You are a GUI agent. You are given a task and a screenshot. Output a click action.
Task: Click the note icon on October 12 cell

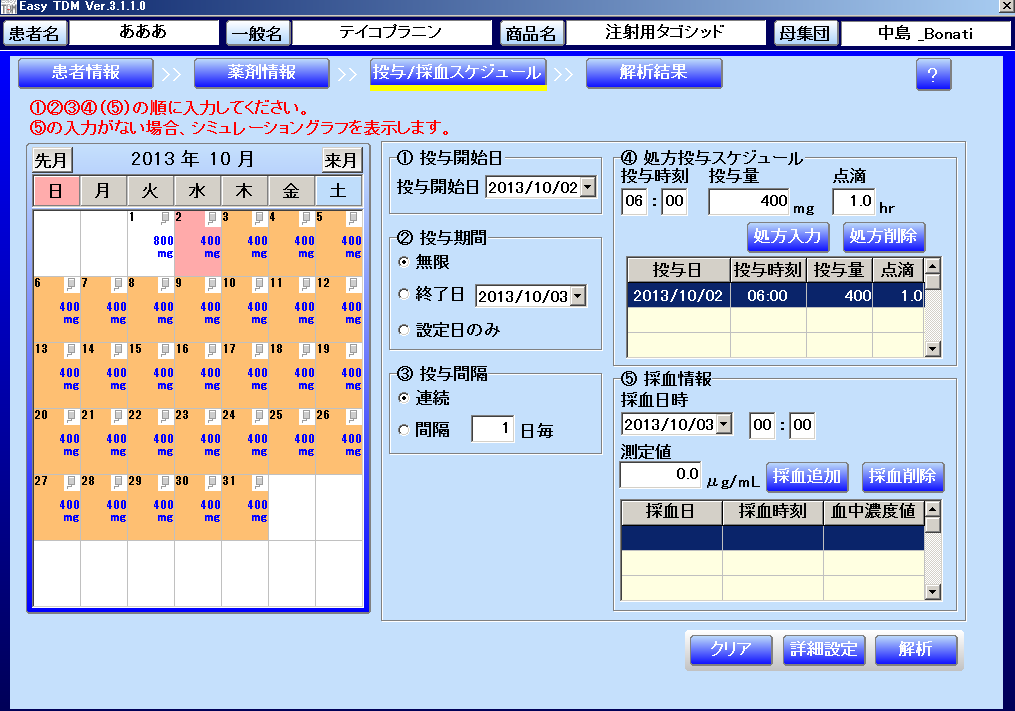coord(353,284)
